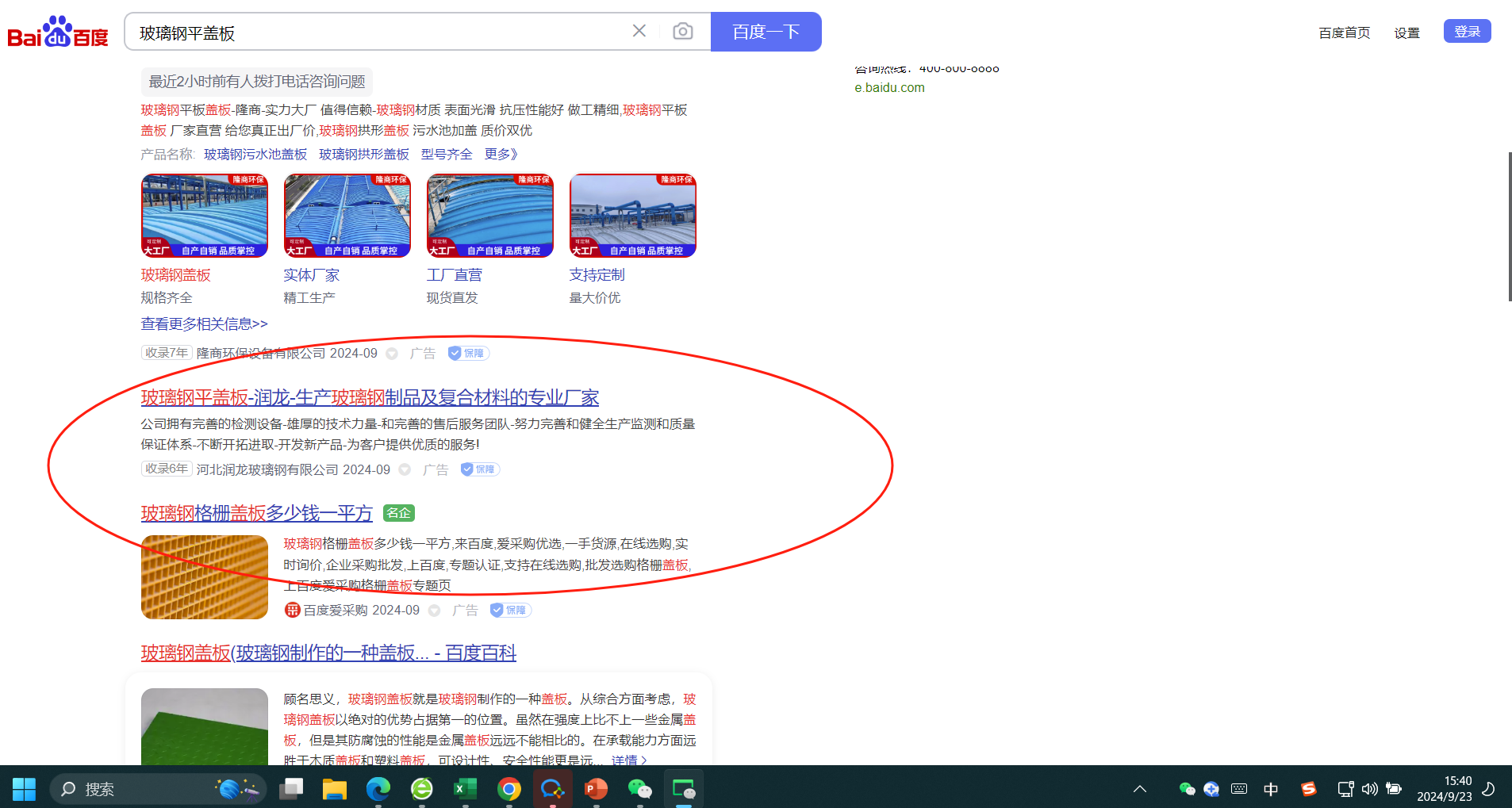Launch PowerPoint from the taskbar
The height and width of the screenshot is (808, 1512).
coord(596,788)
